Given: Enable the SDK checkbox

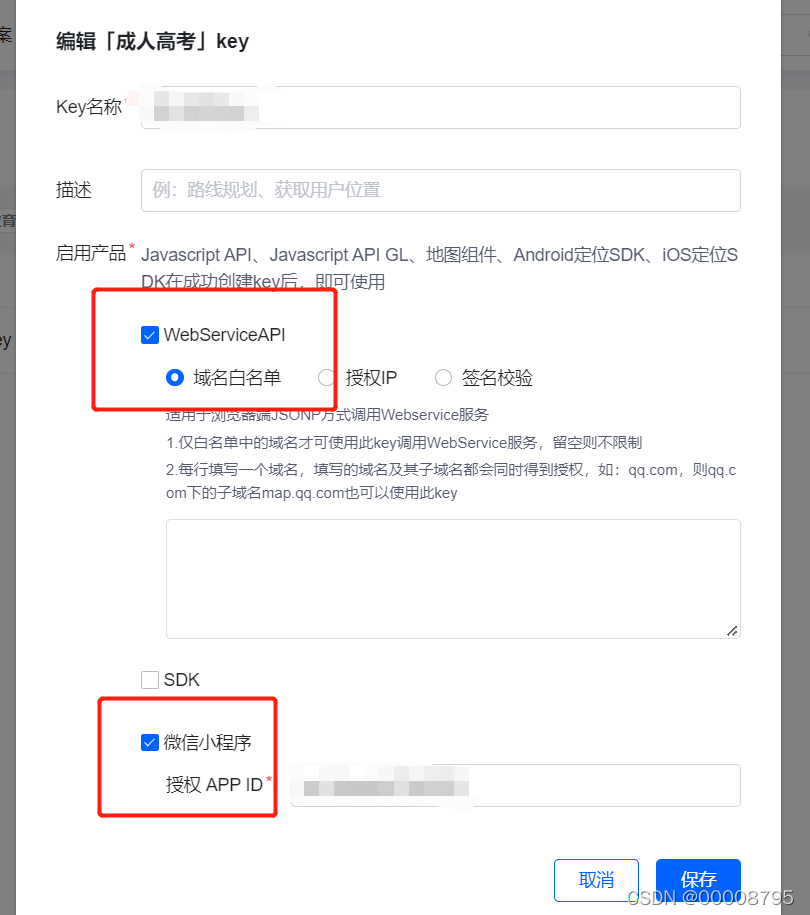Looking at the screenshot, I should tap(150, 680).
